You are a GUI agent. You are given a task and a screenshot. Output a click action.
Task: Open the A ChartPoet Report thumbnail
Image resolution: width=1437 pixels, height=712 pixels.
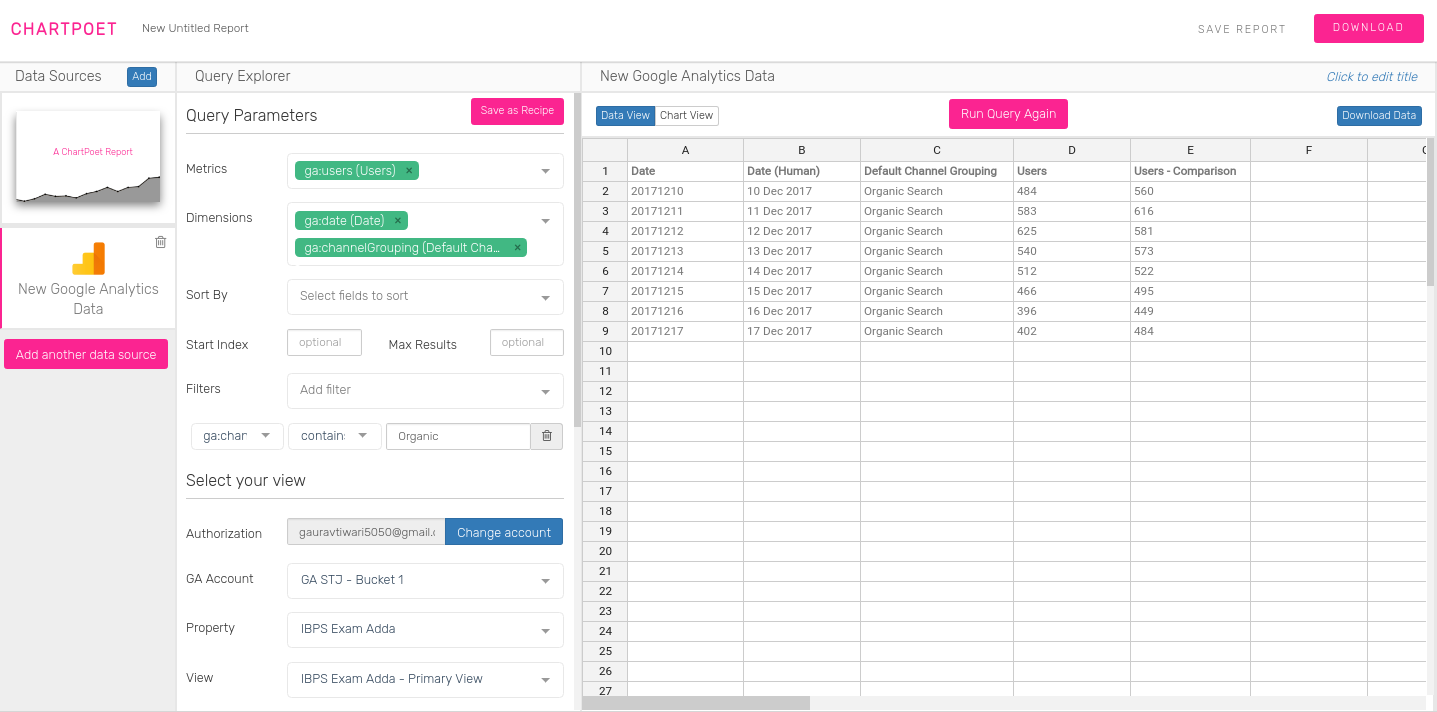coord(88,158)
